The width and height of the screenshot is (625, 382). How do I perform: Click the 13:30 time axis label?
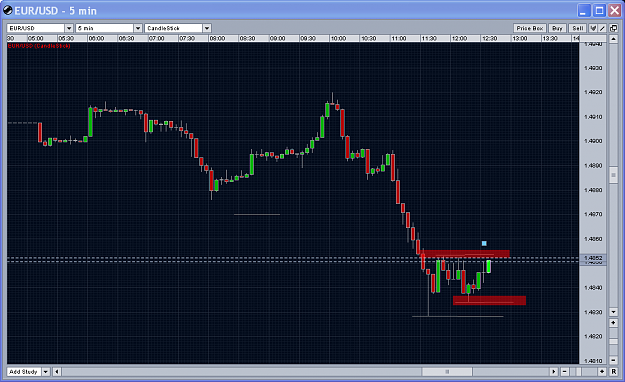550,39
